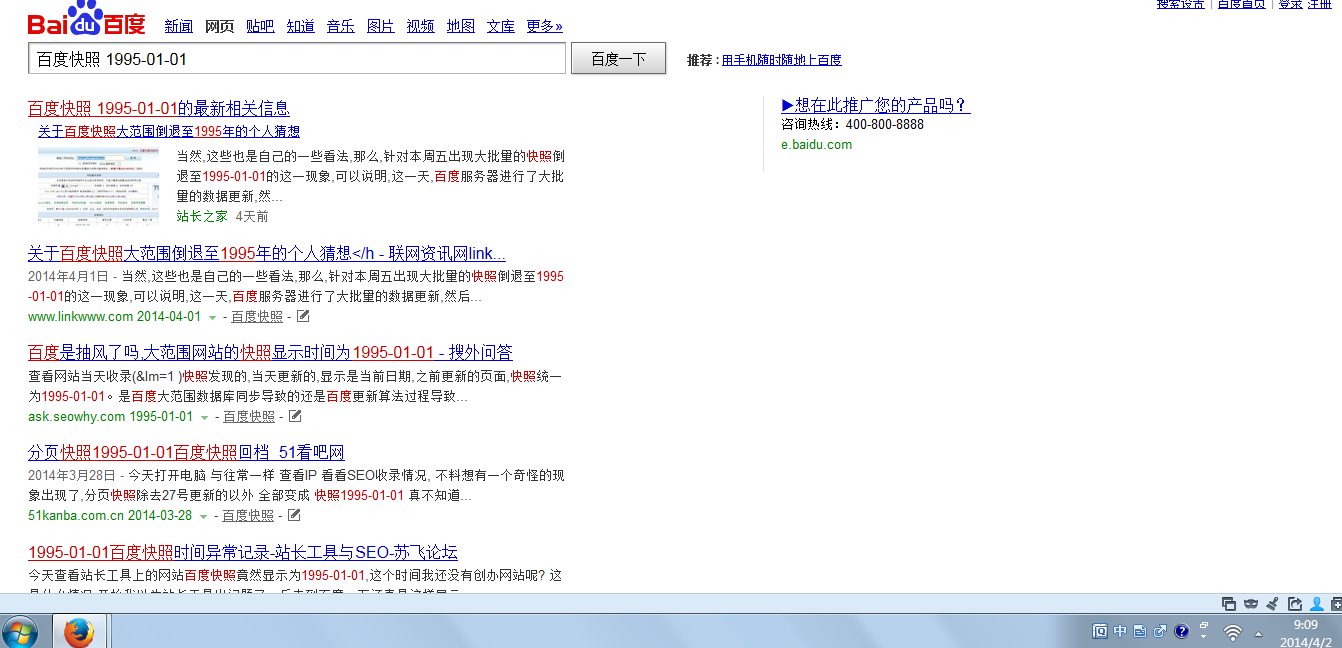Open the news link 关于百度快照大范围倒退至1995年的个人猜想
This screenshot has height=648, width=1342.
pos(169,131)
